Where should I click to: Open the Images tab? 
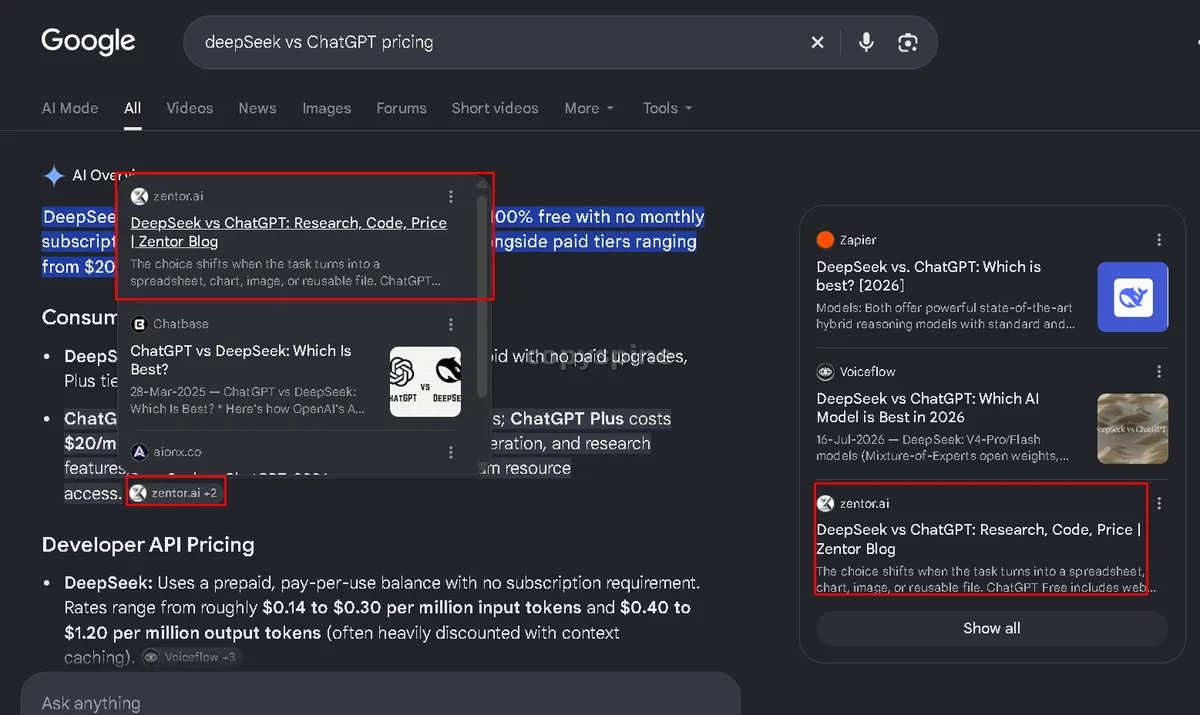click(326, 108)
